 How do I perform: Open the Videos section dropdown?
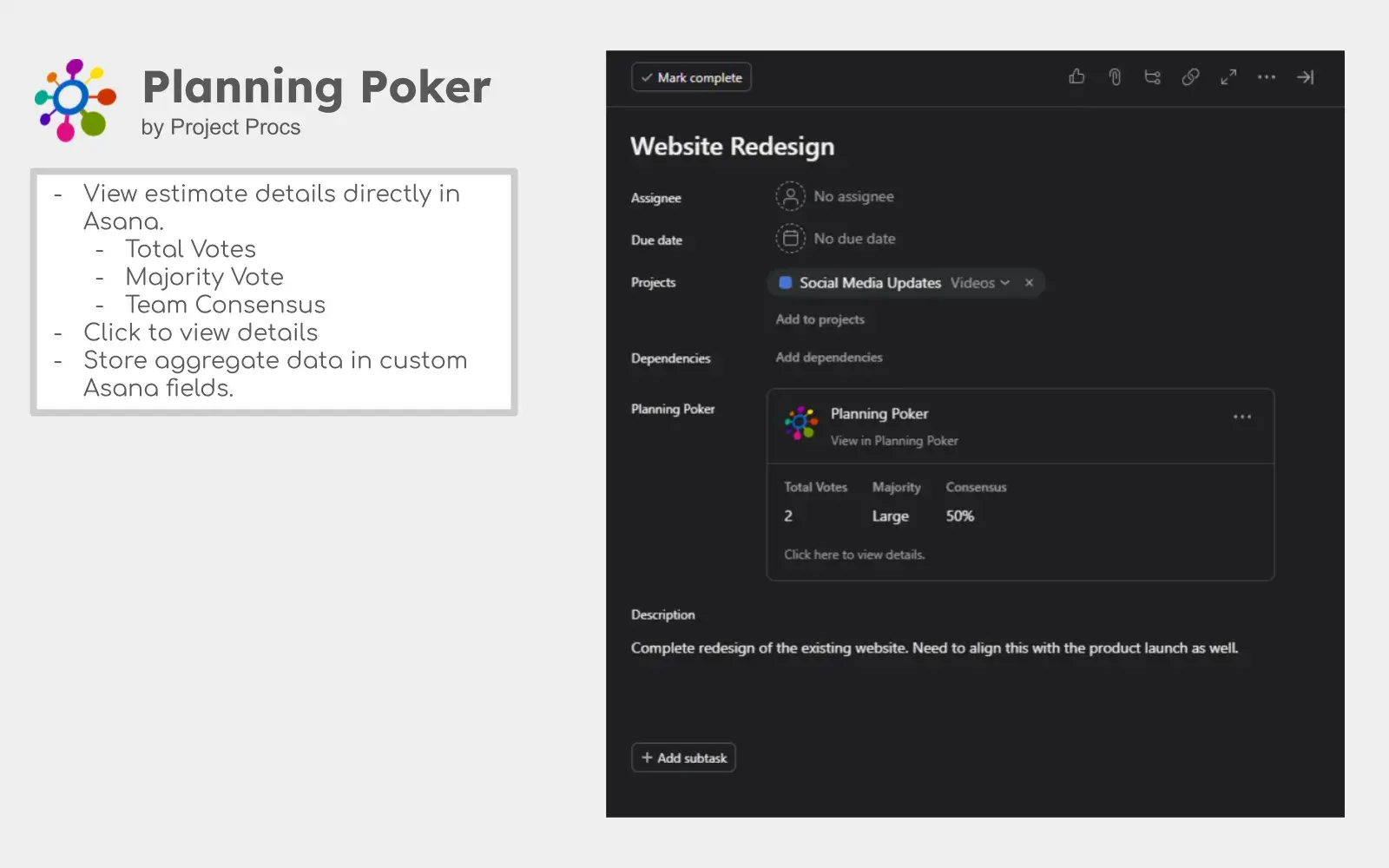click(x=980, y=283)
